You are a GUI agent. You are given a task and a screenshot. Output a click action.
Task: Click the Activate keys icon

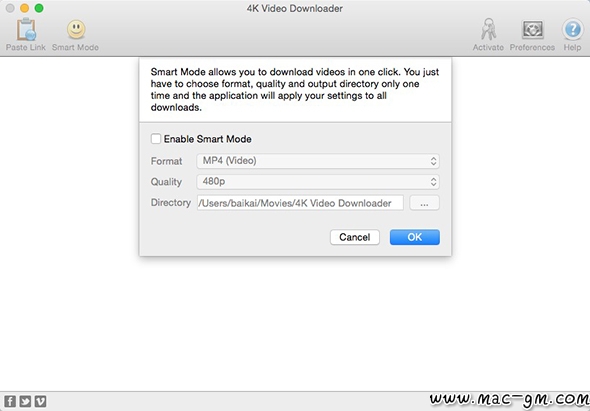pos(488,29)
